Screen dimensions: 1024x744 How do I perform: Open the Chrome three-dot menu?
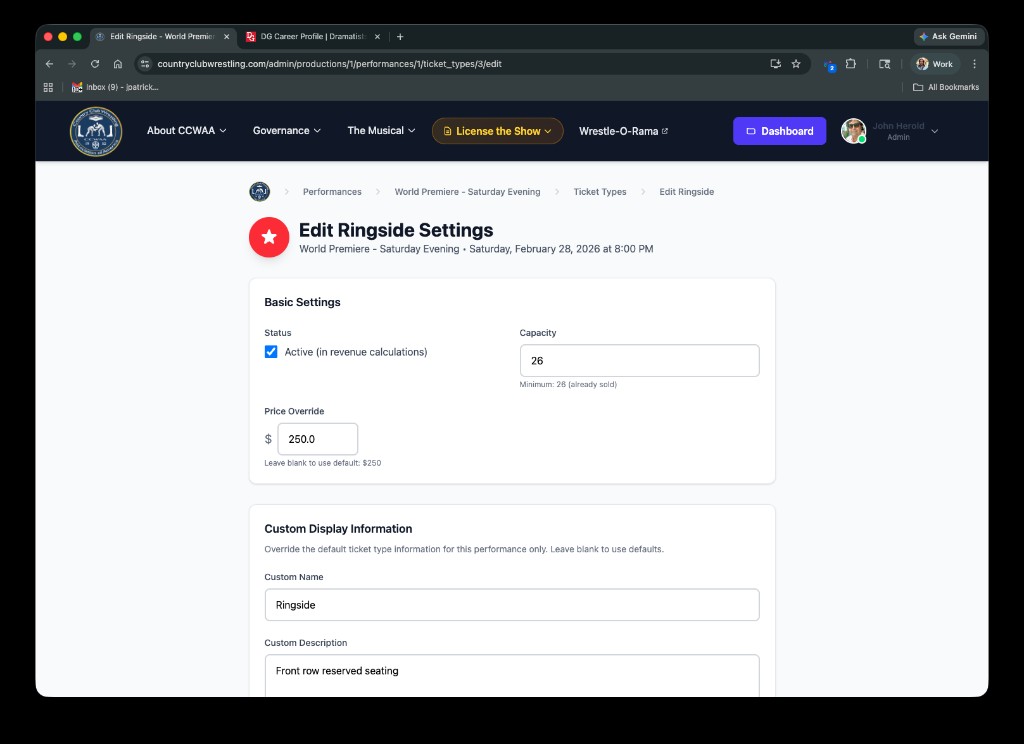[974, 64]
